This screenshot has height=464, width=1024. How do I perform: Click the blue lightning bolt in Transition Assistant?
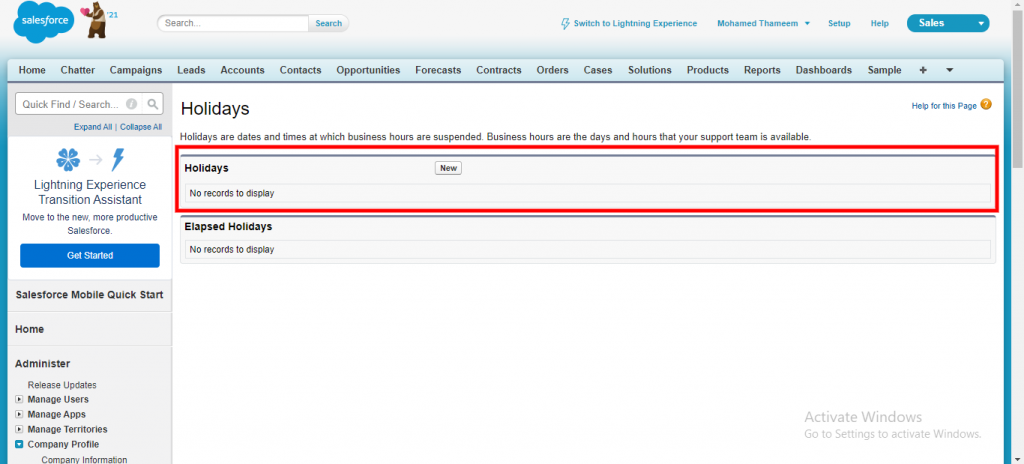(x=118, y=159)
